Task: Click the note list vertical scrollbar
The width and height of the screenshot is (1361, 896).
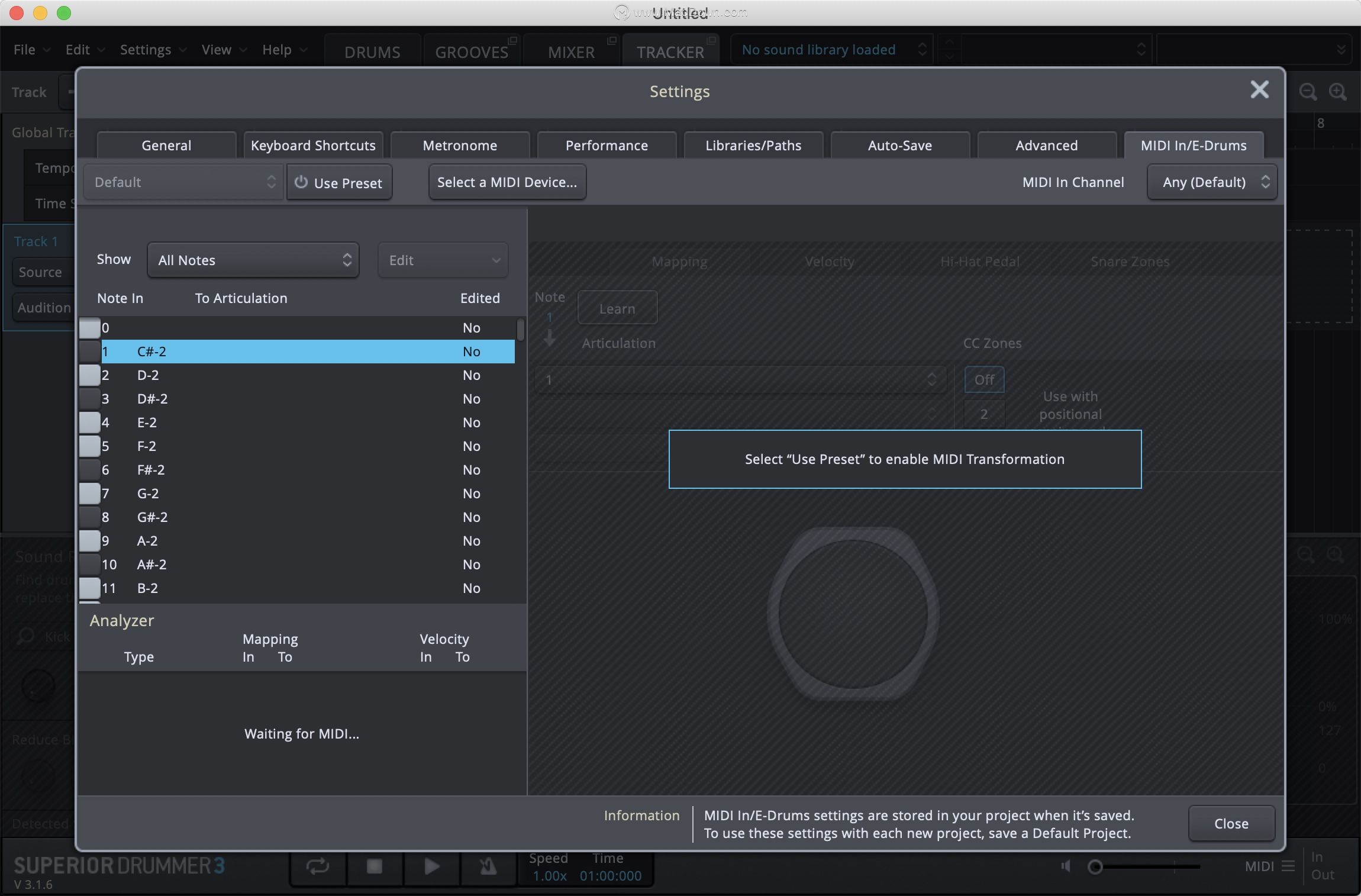Action: click(x=520, y=330)
